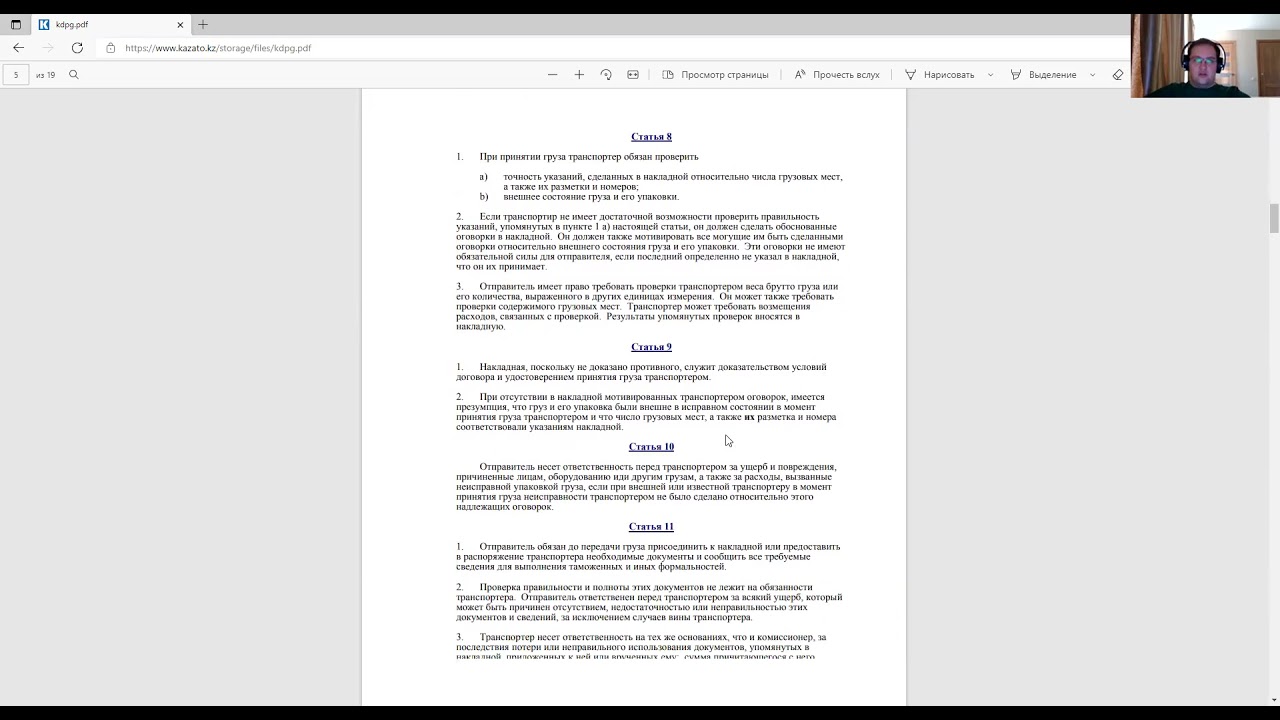Expand the Нарисовать pen options dropdown

990,75
